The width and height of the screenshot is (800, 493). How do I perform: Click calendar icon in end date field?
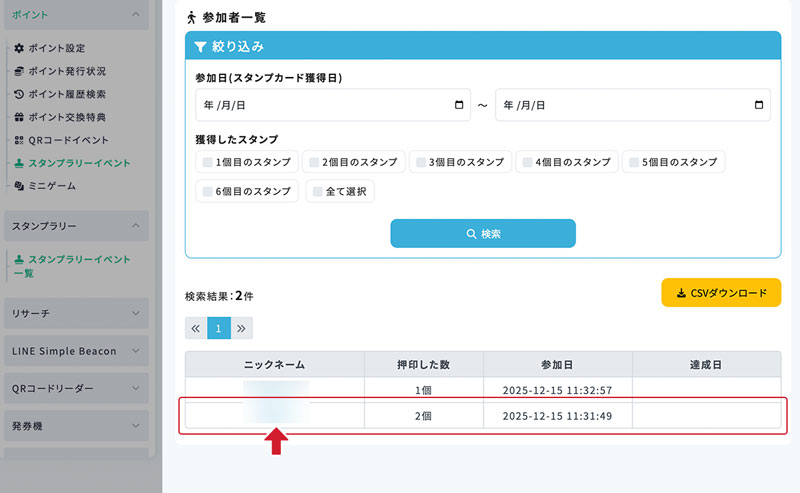point(759,105)
